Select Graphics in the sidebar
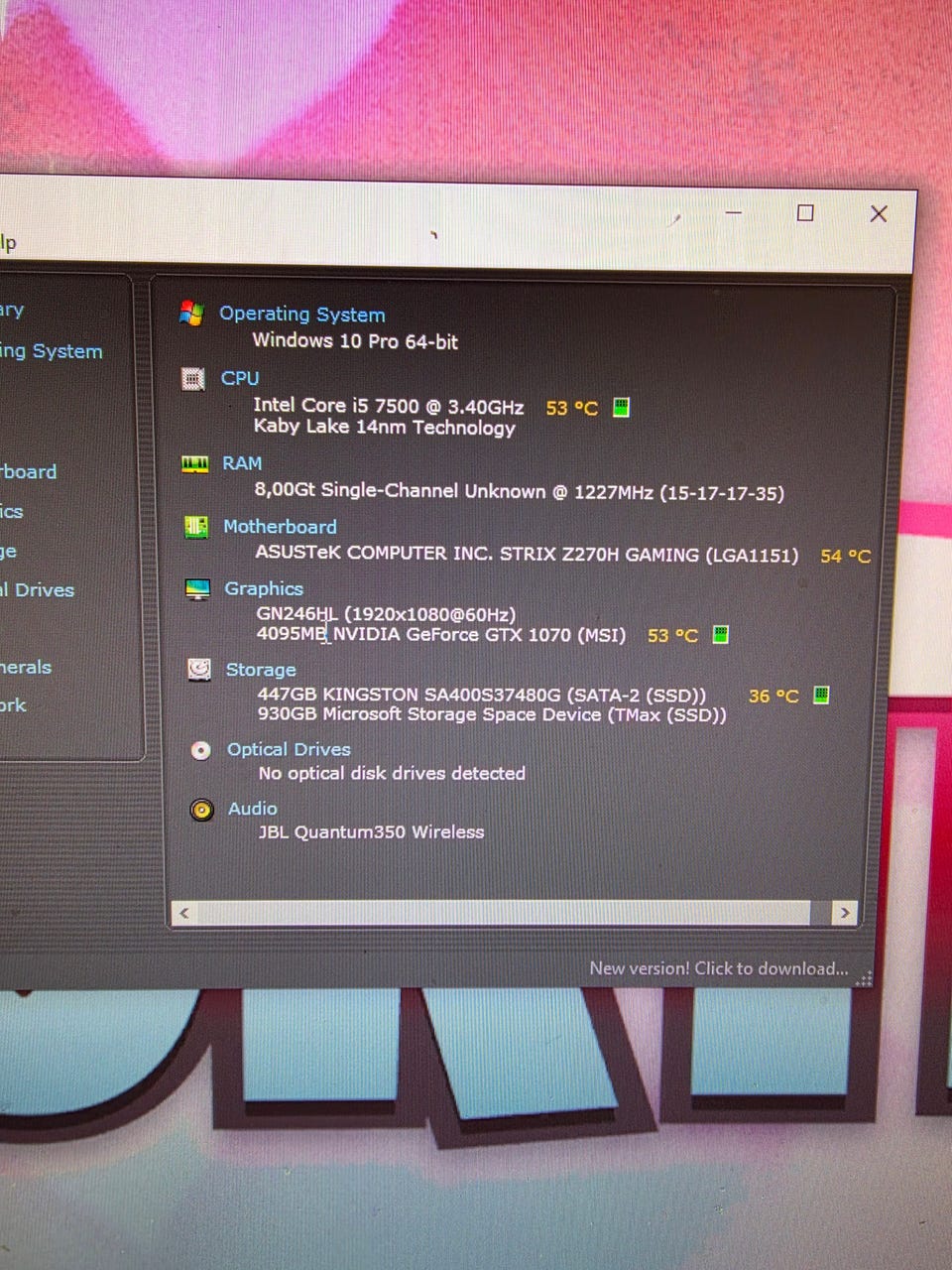This screenshot has width=952, height=1270. point(11,511)
